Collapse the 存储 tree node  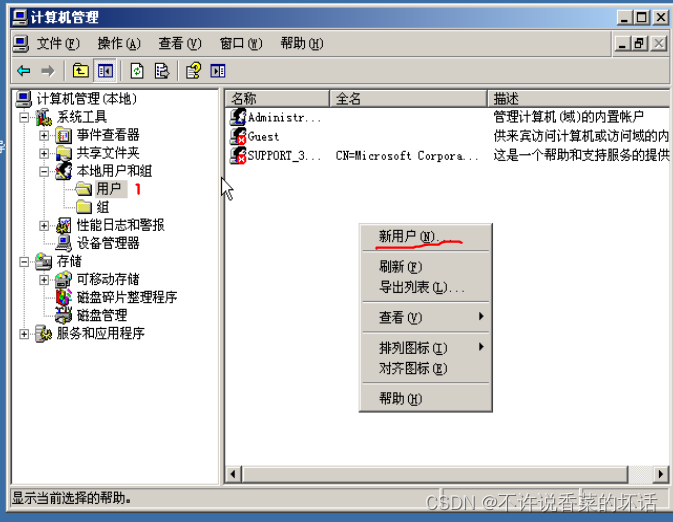[x=24, y=261]
